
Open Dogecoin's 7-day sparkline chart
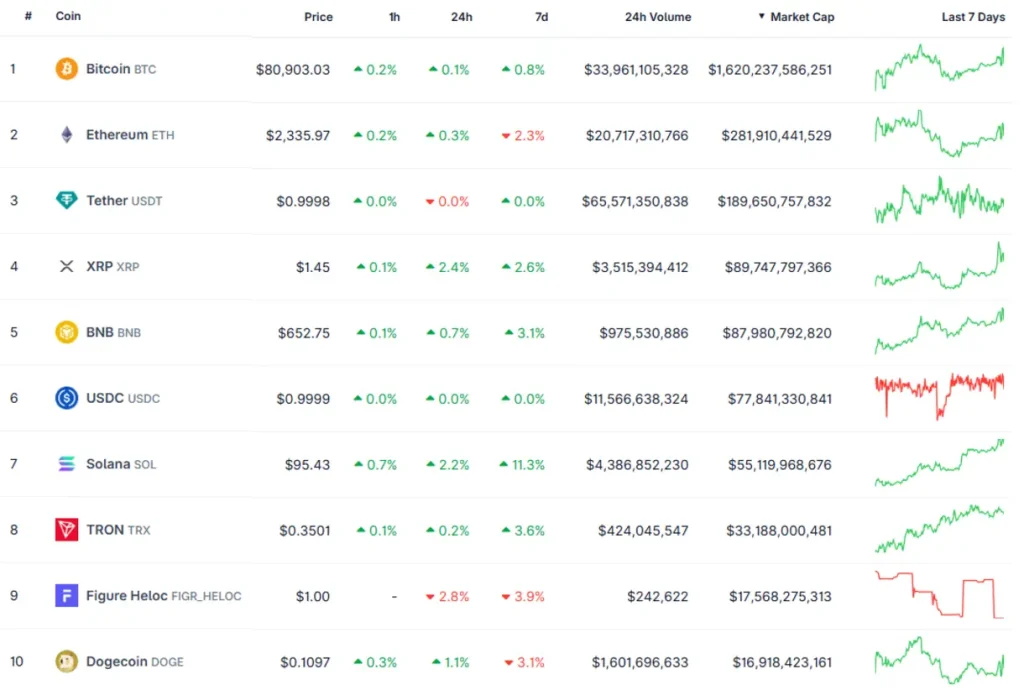coord(939,661)
